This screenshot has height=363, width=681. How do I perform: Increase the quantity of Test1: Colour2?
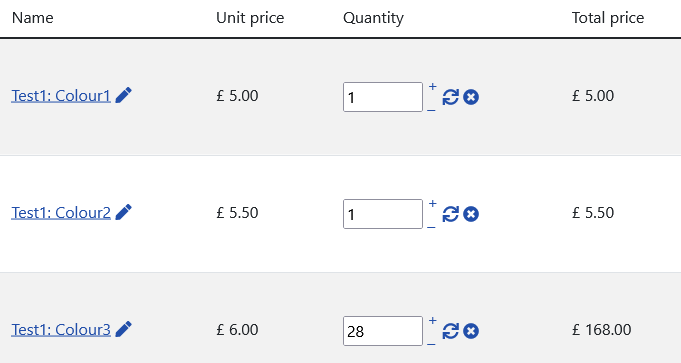(432, 203)
